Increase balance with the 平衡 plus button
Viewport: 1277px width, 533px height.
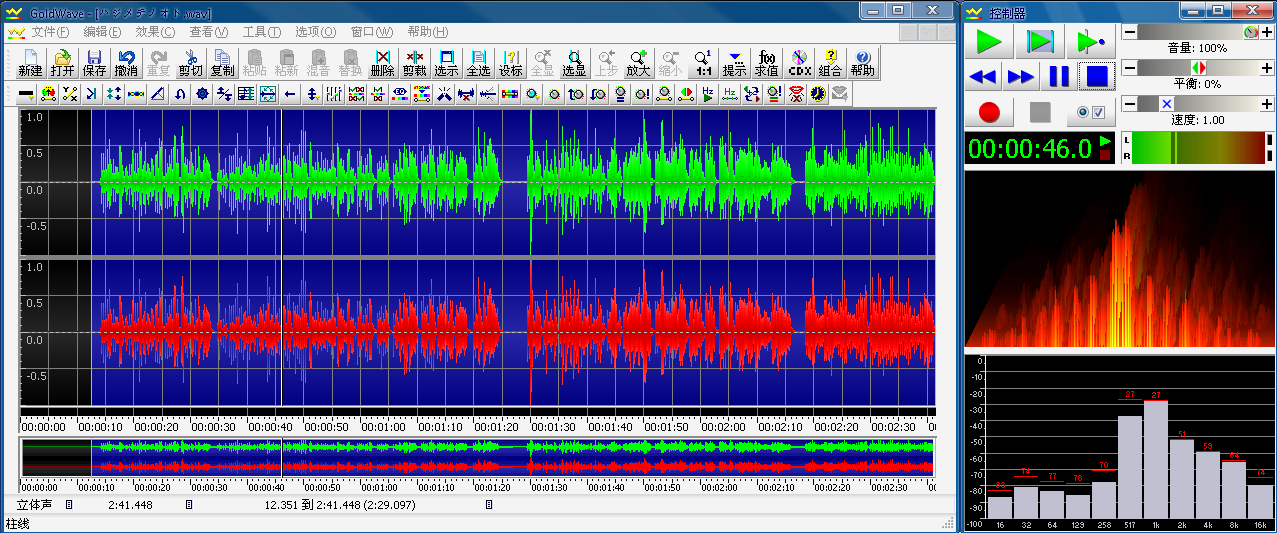coord(1267,68)
